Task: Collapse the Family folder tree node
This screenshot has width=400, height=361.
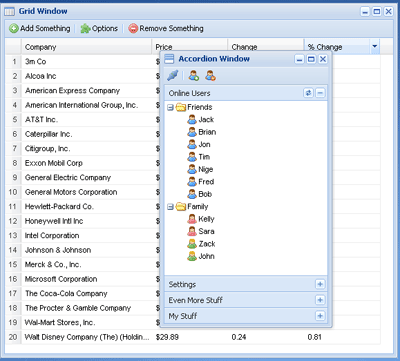Action: 170,207
